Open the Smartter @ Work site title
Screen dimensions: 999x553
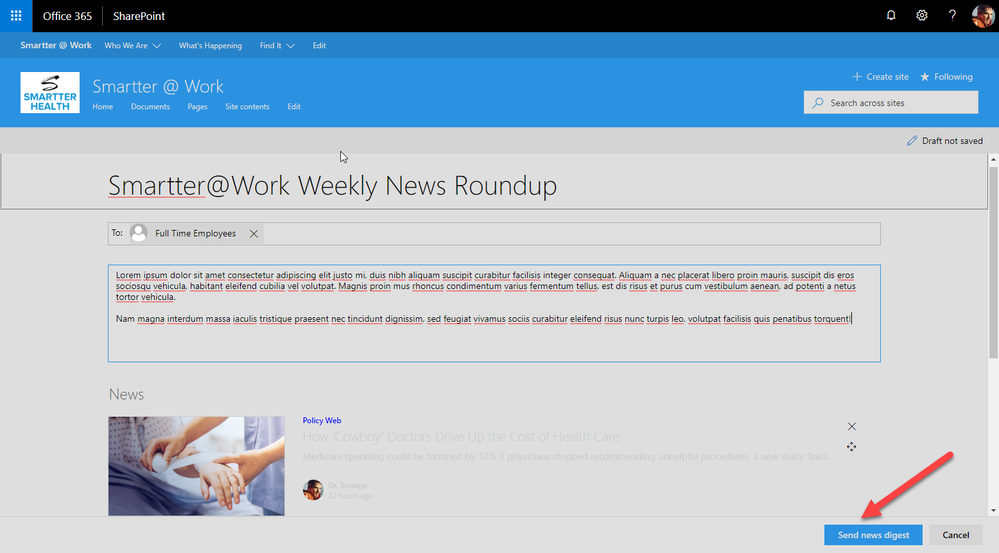(158, 86)
